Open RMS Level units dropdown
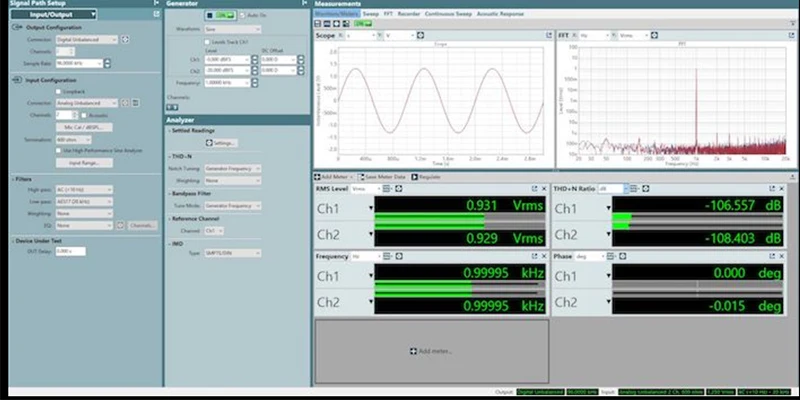The width and height of the screenshot is (800, 400). click(366, 189)
